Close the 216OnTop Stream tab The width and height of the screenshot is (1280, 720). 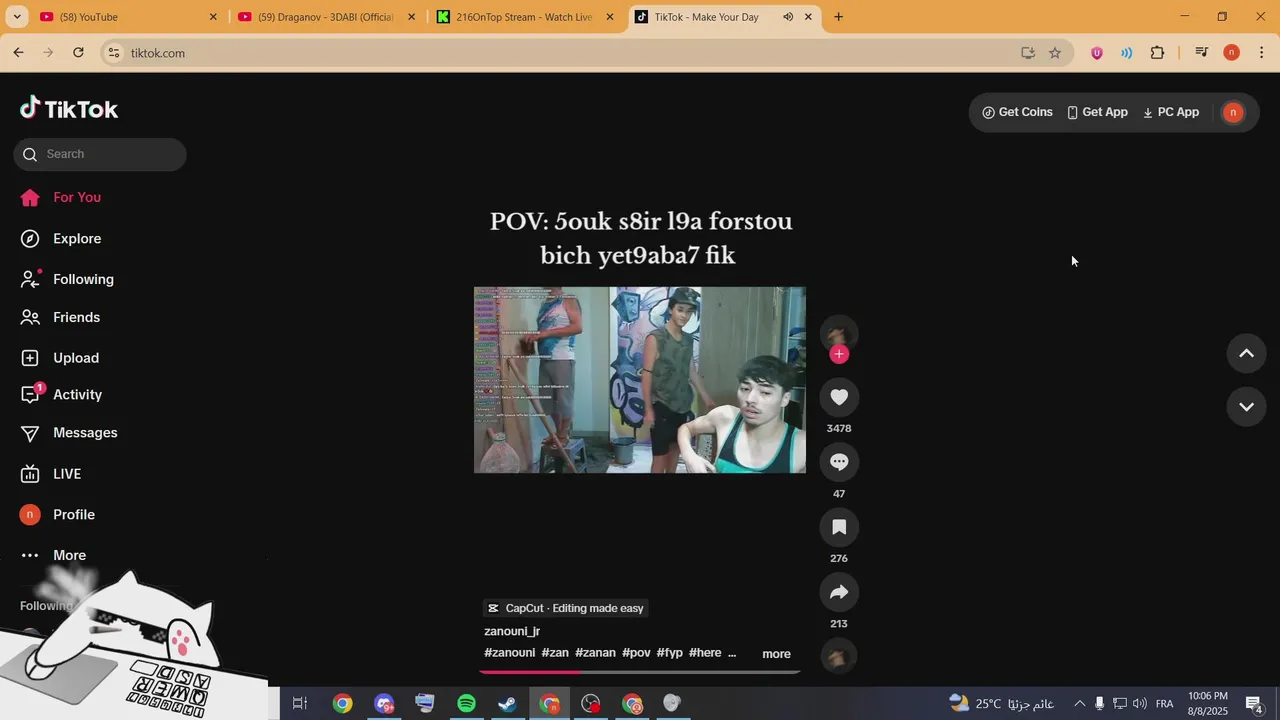pos(610,17)
